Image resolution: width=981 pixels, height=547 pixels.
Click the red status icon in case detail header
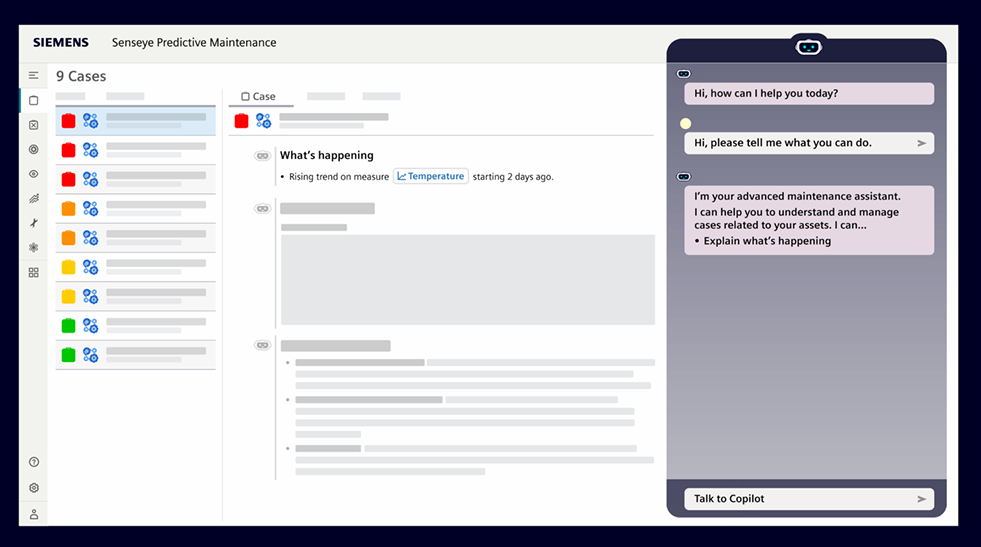coord(241,121)
